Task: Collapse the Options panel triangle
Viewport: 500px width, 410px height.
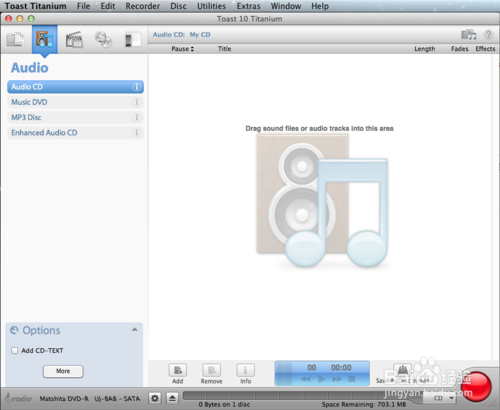Action: [x=135, y=329]
